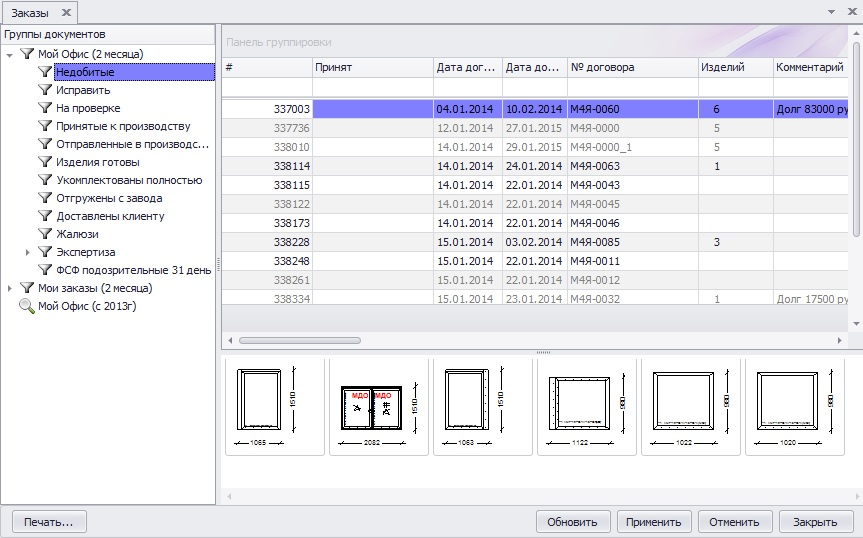This screenshot has width=863, height=538.
Task: Click the Панель группировки grouping area
Action: pos(535,42)
